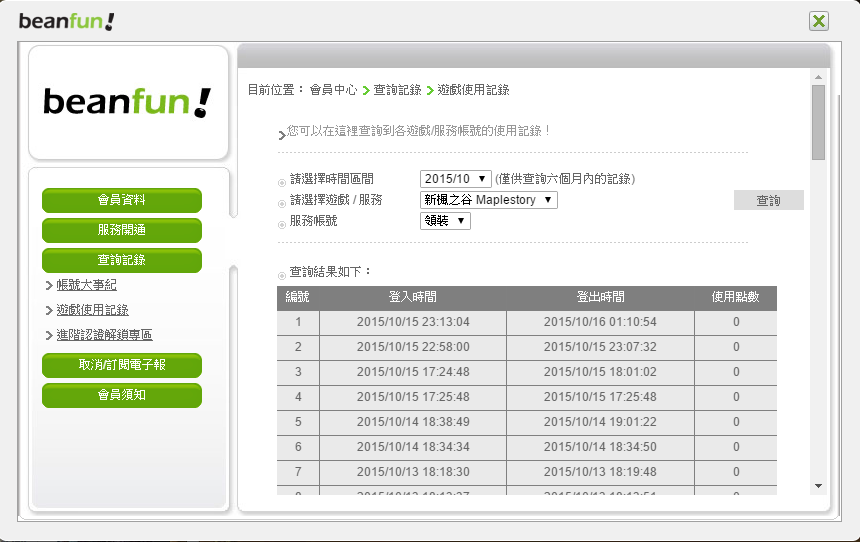Select logout time 2015/10/15 23:07:32 cell
860x542 pixels.
600,347
